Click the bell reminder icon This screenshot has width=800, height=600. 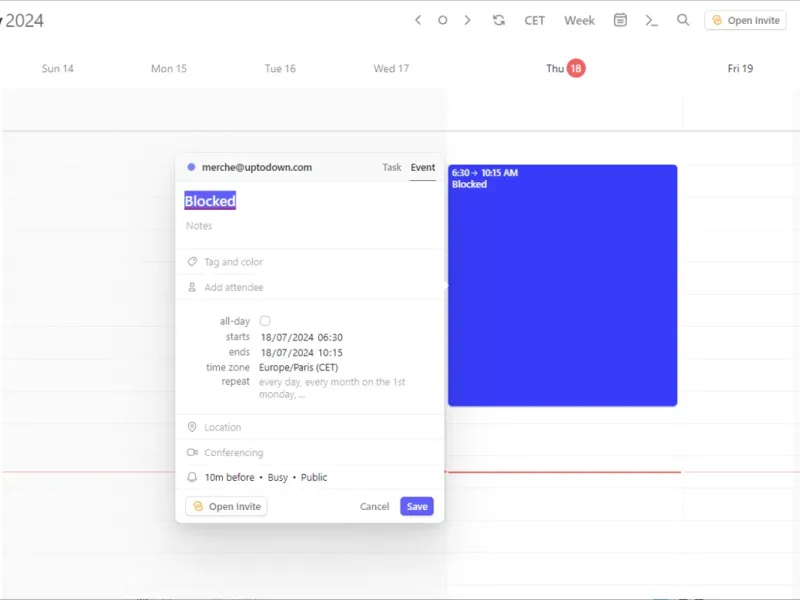click(192, 478)
